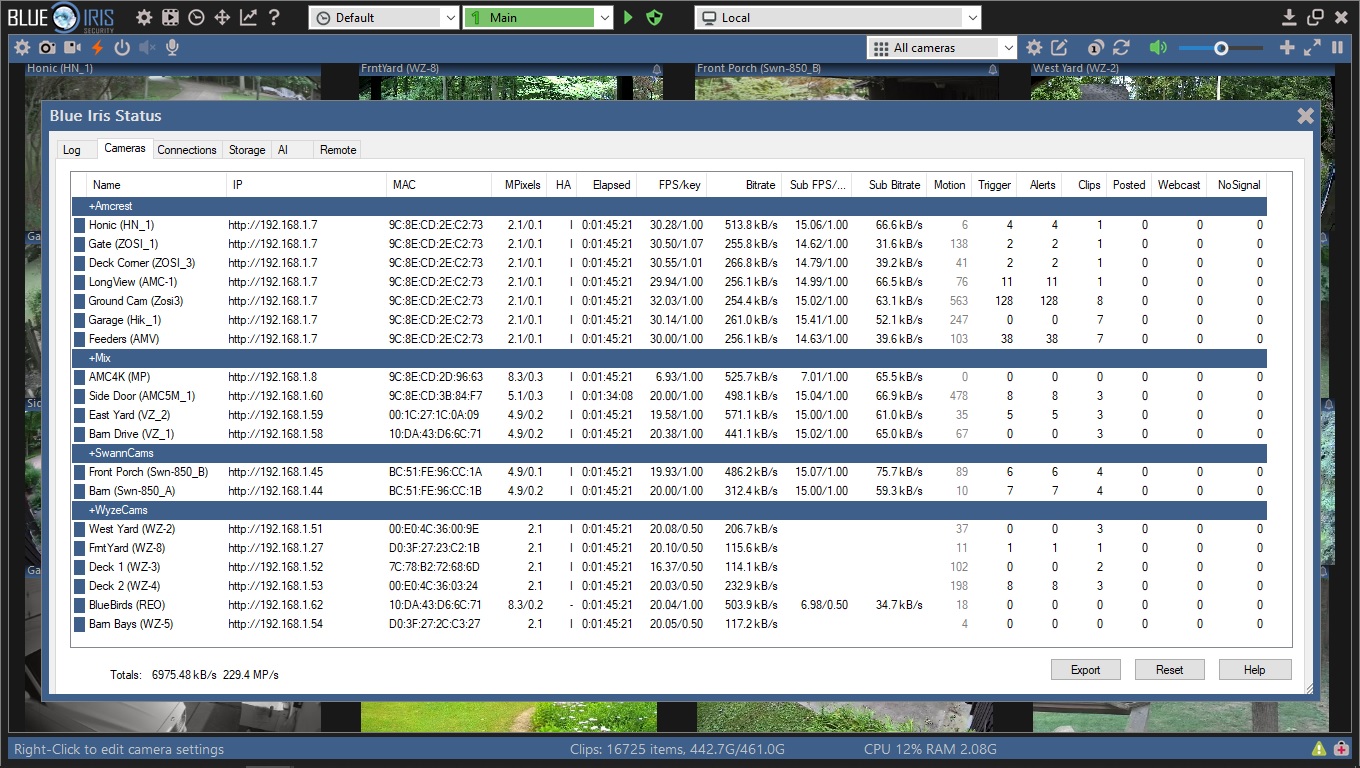Viewport: 1360px width, 768px height.
Task: Expand the +SwannCams camera group
Action: click(x=670, y=453)
